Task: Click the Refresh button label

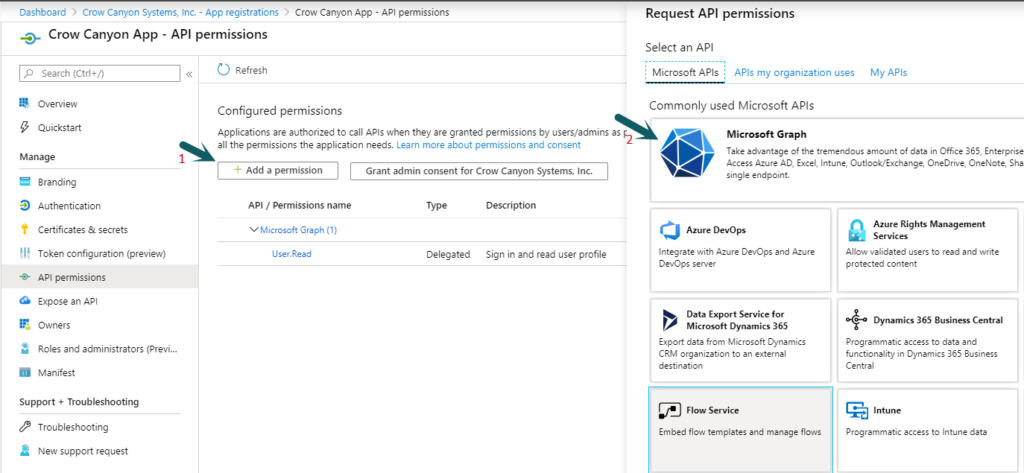Action: [x=251, y=71]
